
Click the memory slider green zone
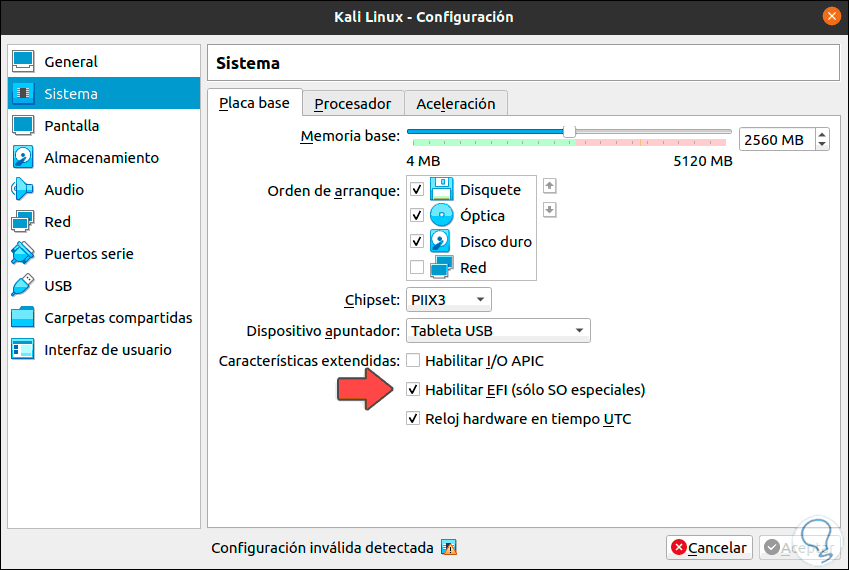493,142
